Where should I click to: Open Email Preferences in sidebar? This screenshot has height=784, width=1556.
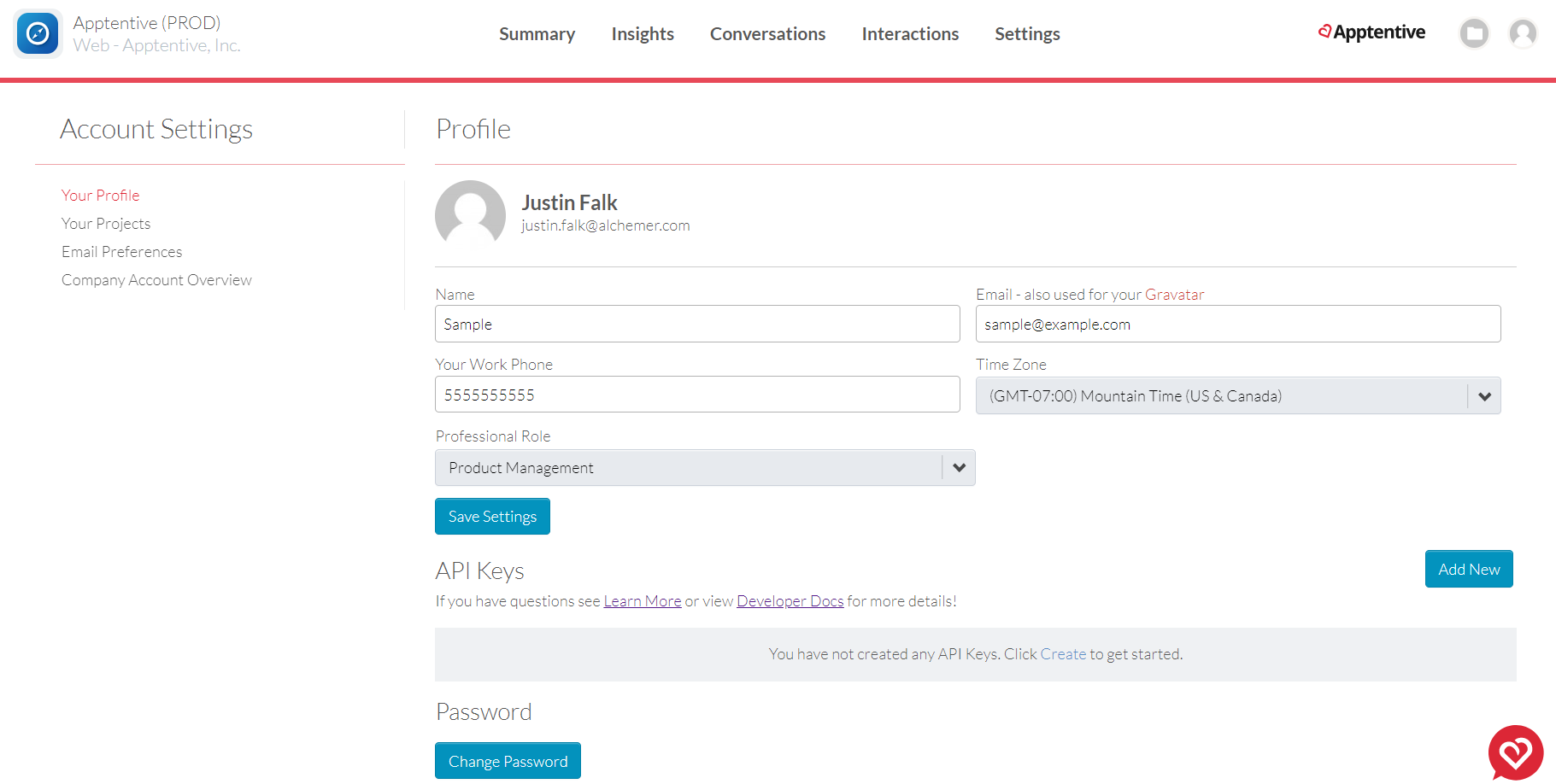tap(121, 252)
